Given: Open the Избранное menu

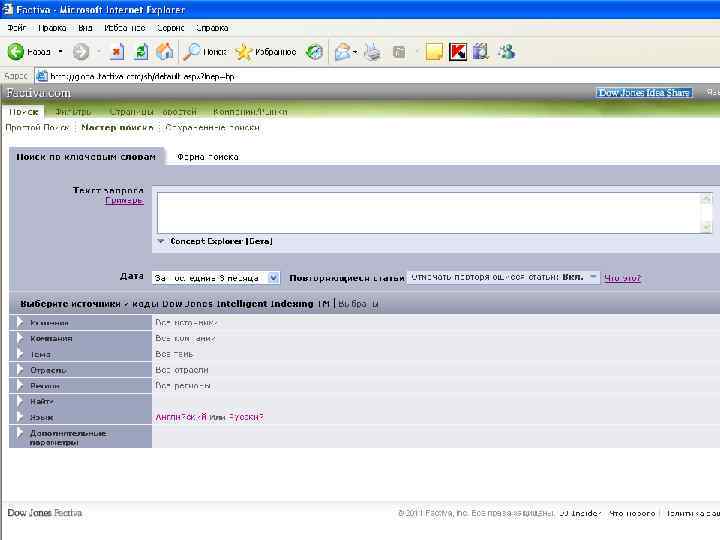Looking at the screenshot, I should coord(124,28).
